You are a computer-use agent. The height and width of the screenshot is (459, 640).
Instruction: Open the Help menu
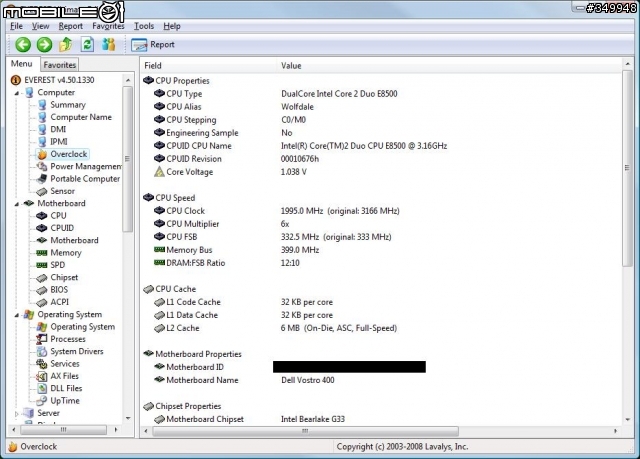point(172,26)
